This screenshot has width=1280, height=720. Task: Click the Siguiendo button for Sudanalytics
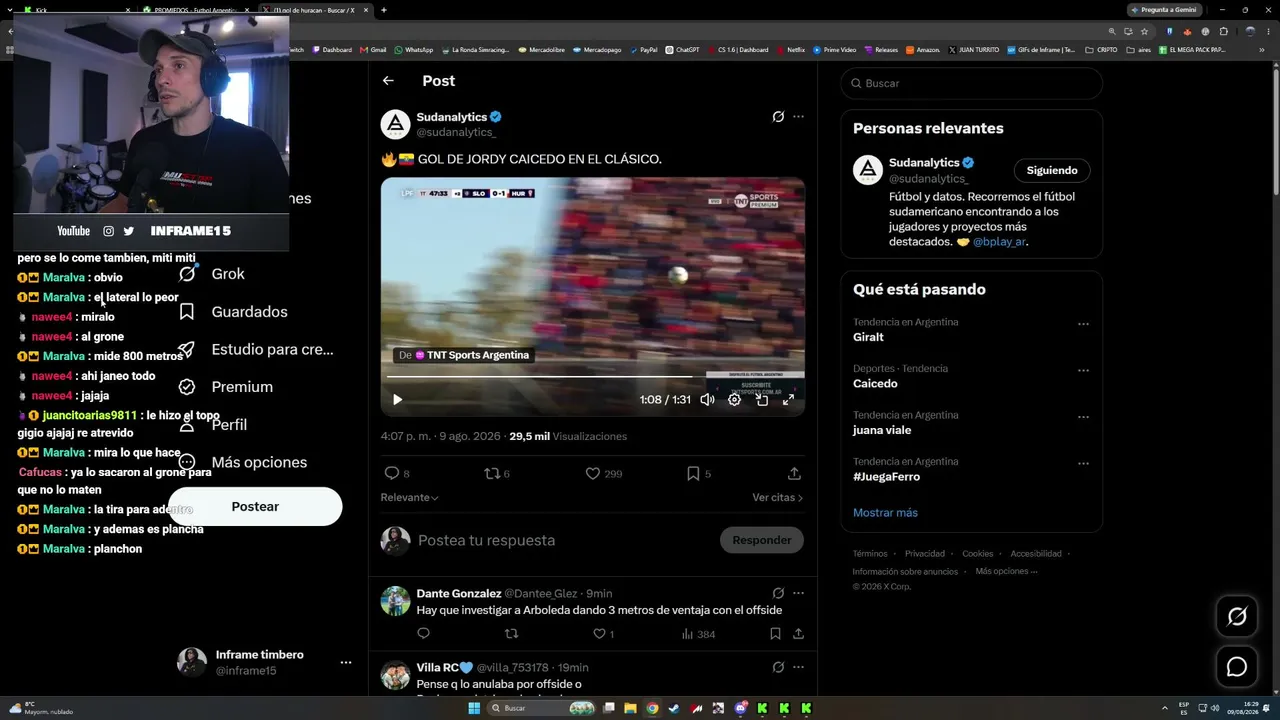1052,171
